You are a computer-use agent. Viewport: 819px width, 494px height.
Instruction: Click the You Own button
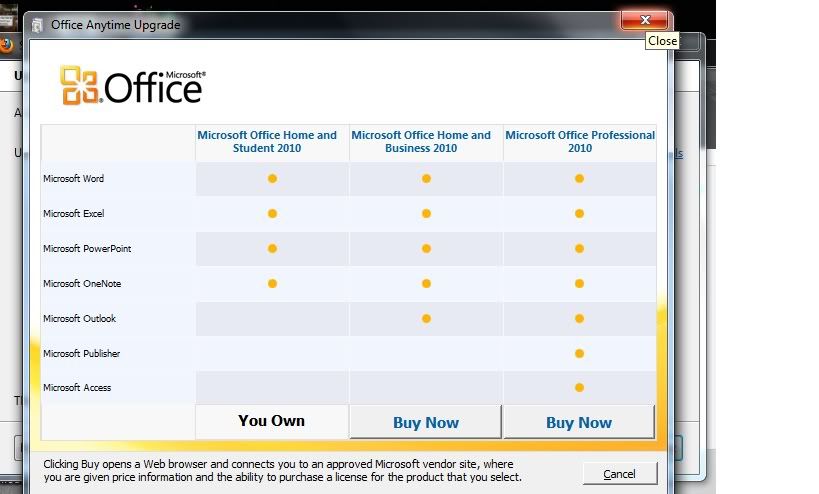[x=272, y=421]
